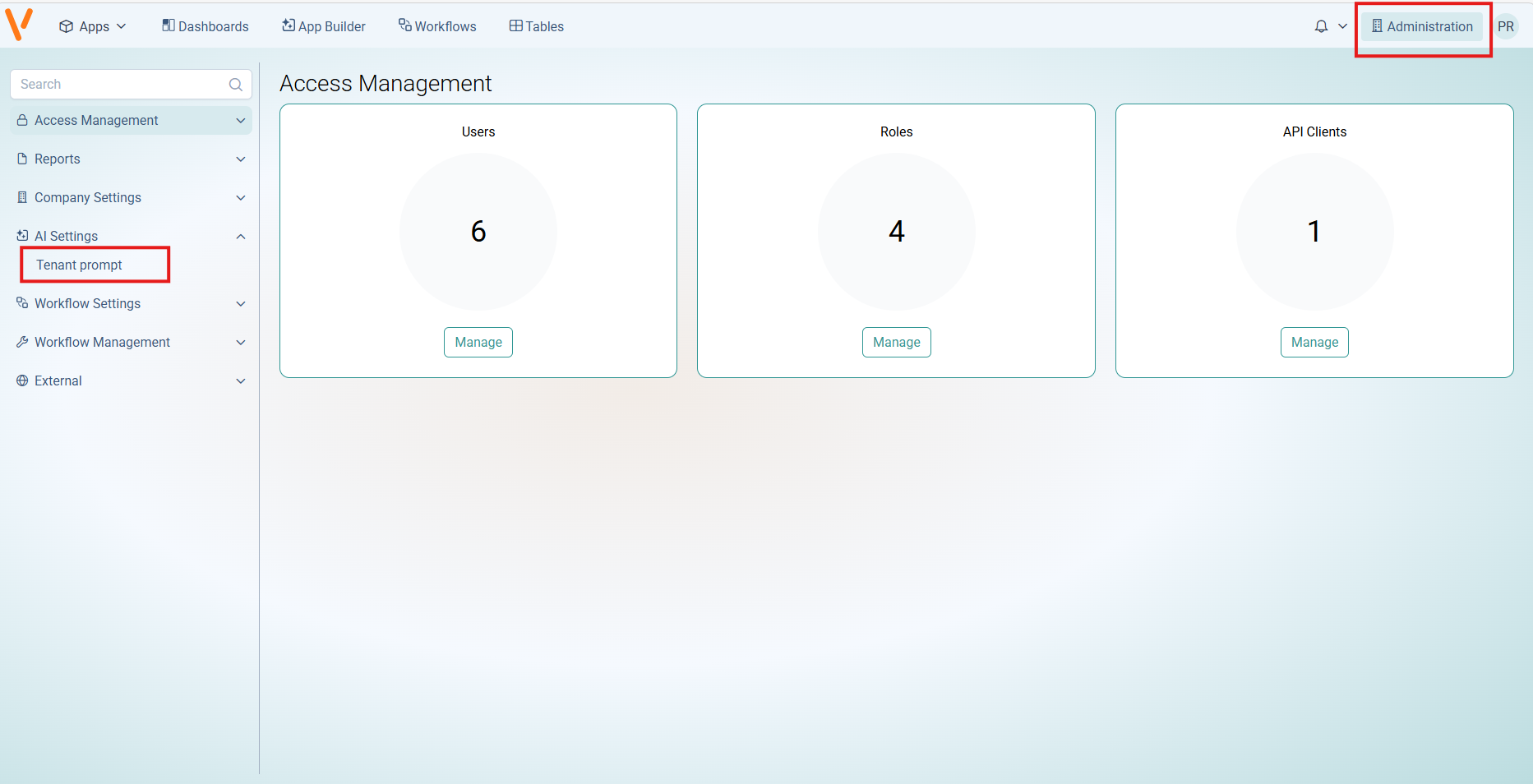
Task: Open the Apps dropdown arrow
Action: 122,26
